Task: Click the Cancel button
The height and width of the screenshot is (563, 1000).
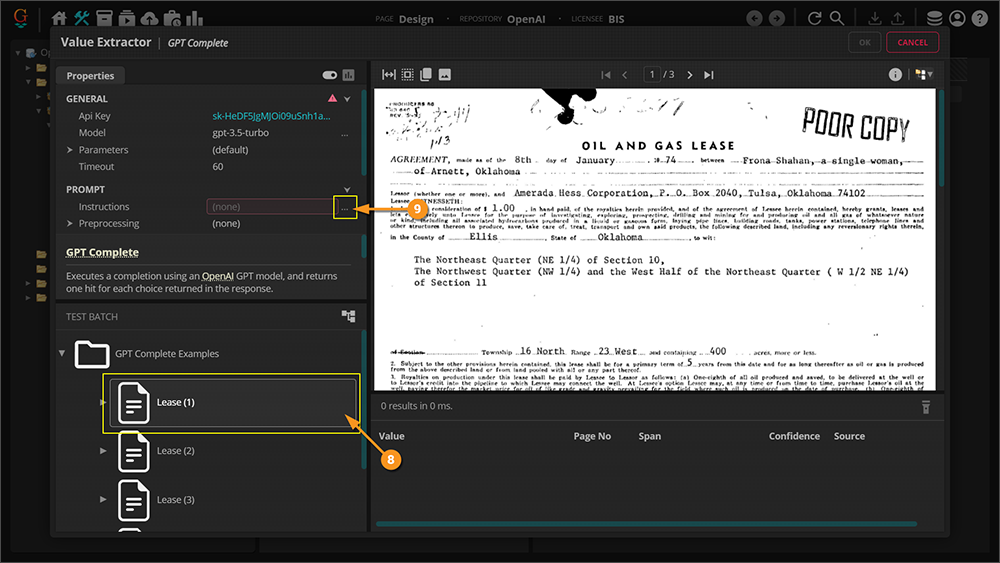Action: (912, 43)
